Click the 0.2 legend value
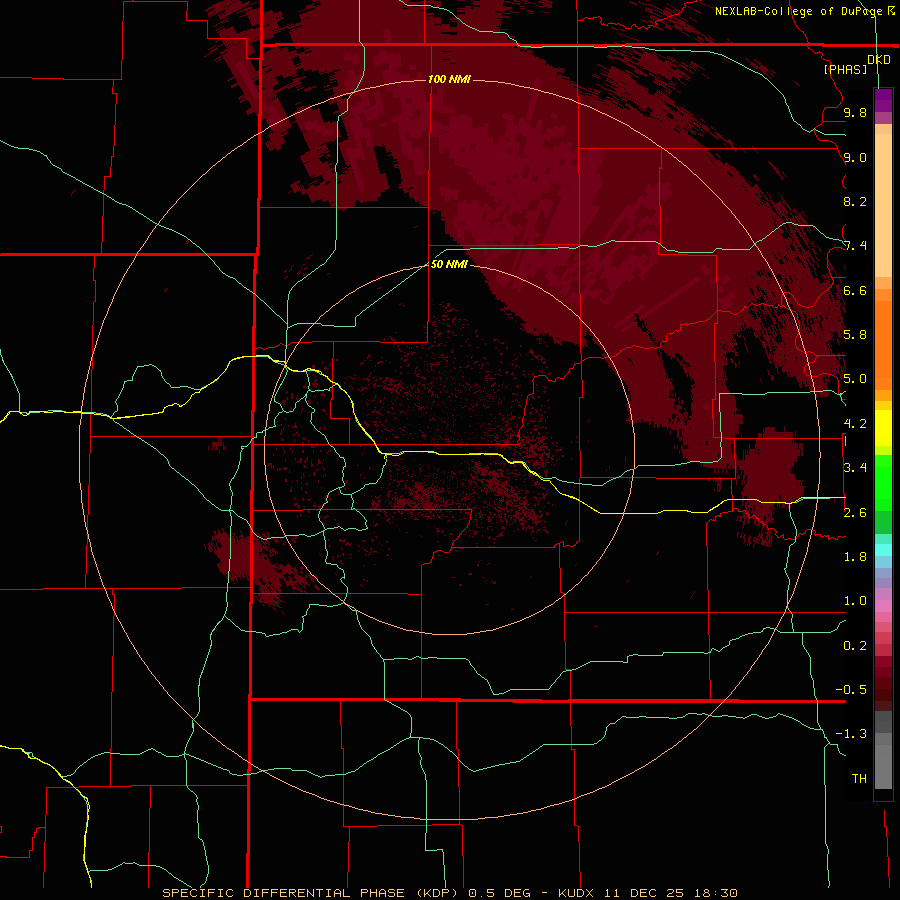The width and height of the screenshot is (900, 900). coord(855,646)
